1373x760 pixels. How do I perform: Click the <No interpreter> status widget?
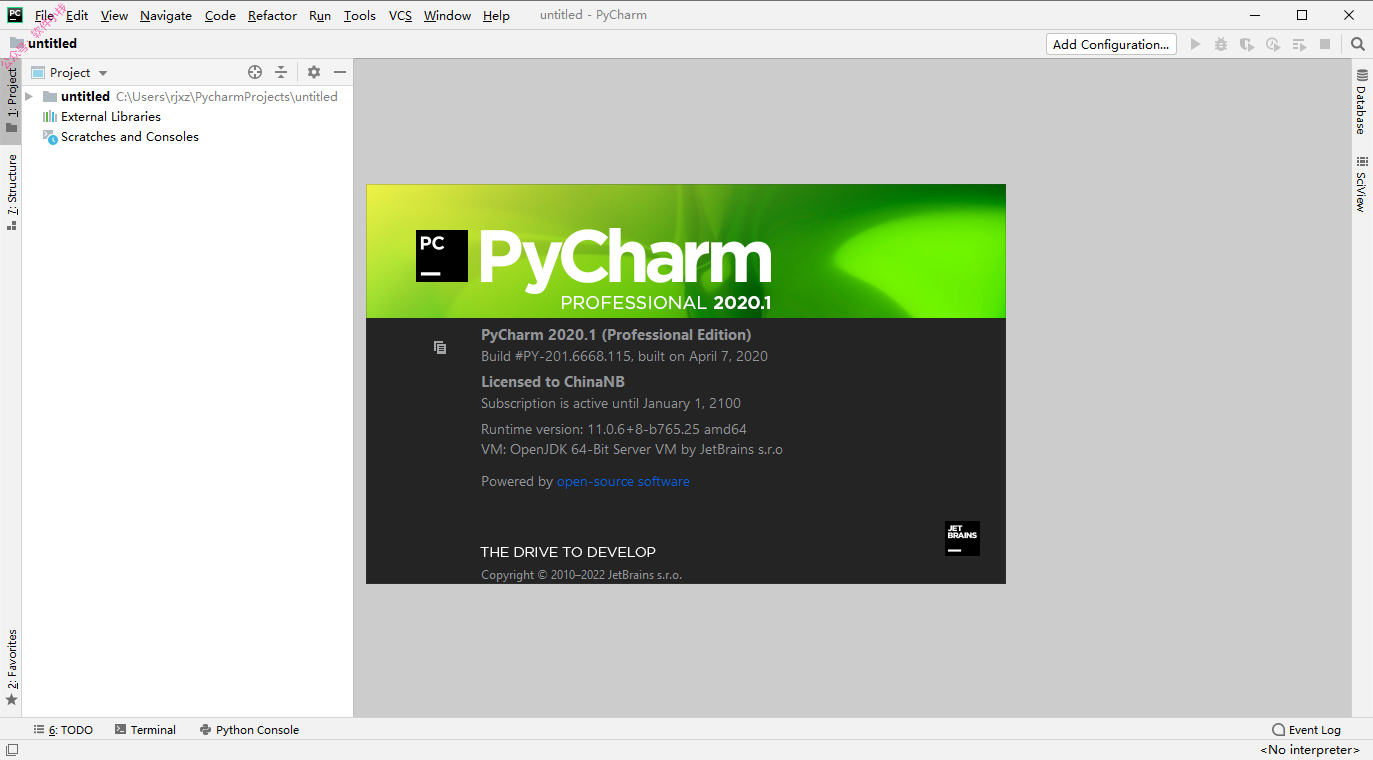click(1310, 750)
